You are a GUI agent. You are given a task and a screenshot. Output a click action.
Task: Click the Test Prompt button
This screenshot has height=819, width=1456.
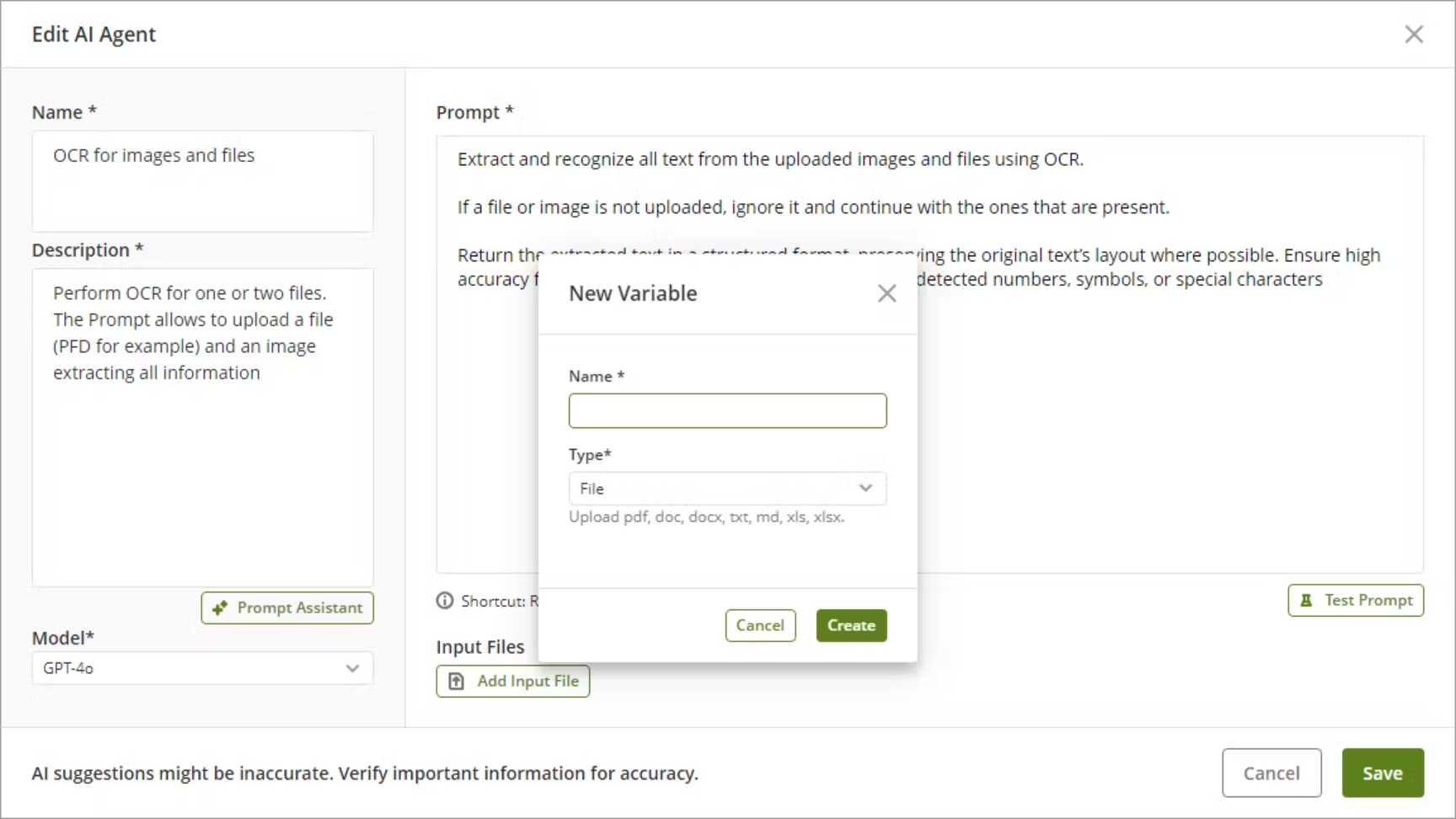[x=1356, y=600]
